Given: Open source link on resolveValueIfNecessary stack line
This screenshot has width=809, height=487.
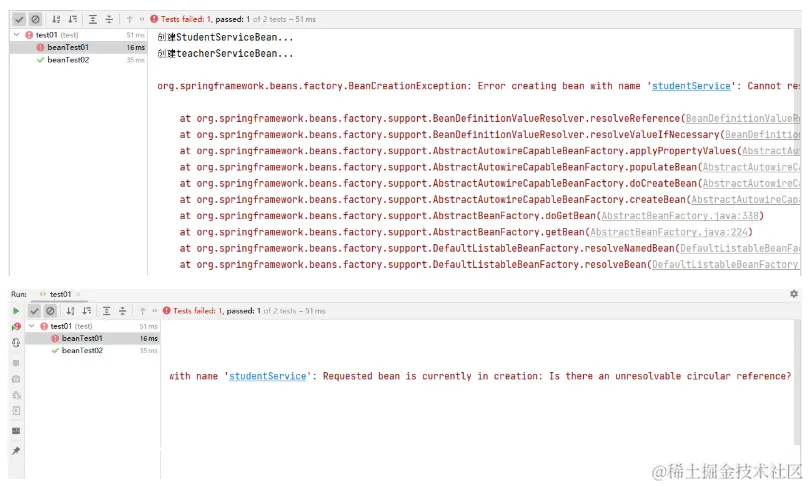Looking at the screenshot, I should click(x=763, y=135).
